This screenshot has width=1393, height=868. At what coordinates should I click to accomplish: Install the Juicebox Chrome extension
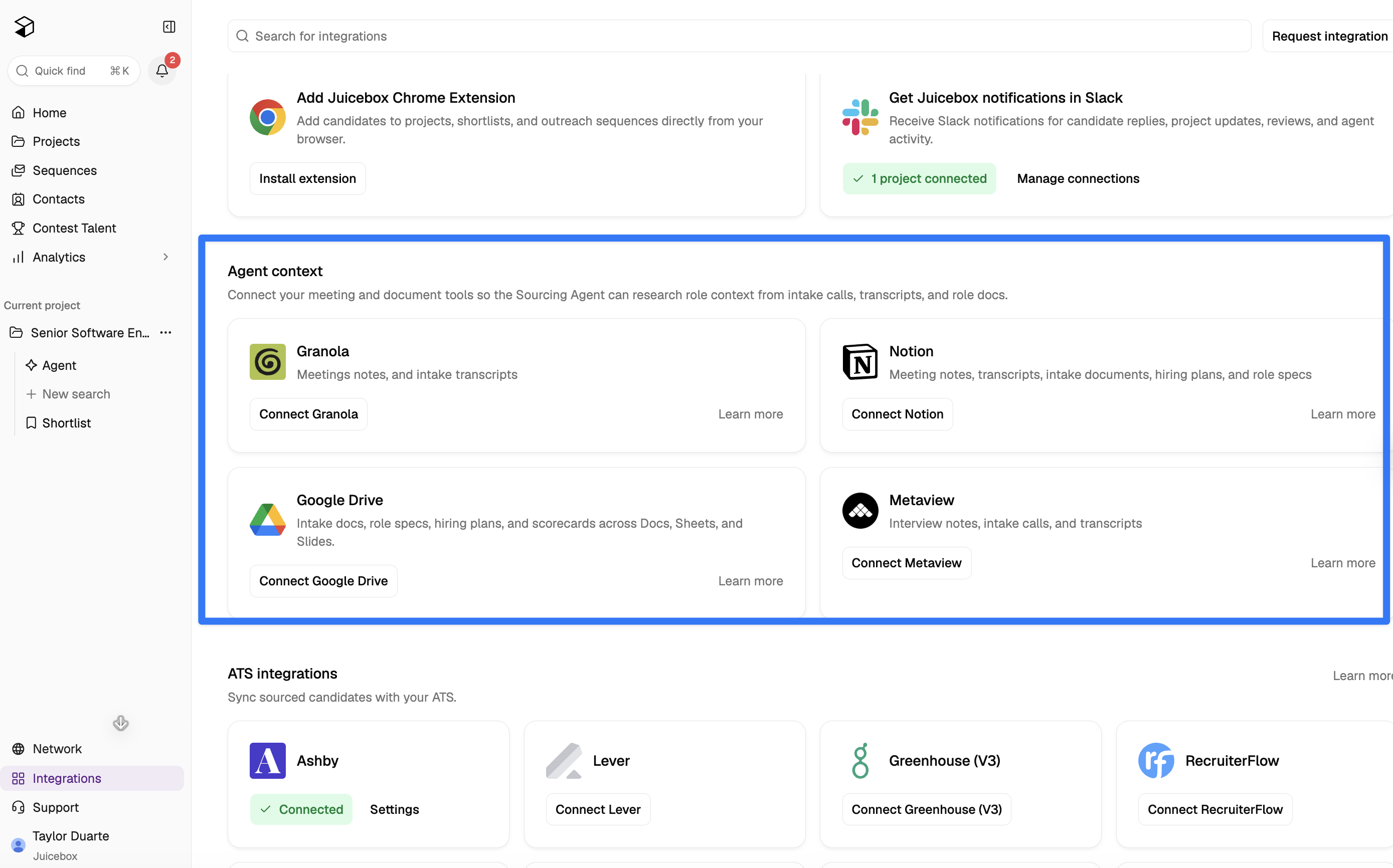pyautogui.click(x=307, y=178)
